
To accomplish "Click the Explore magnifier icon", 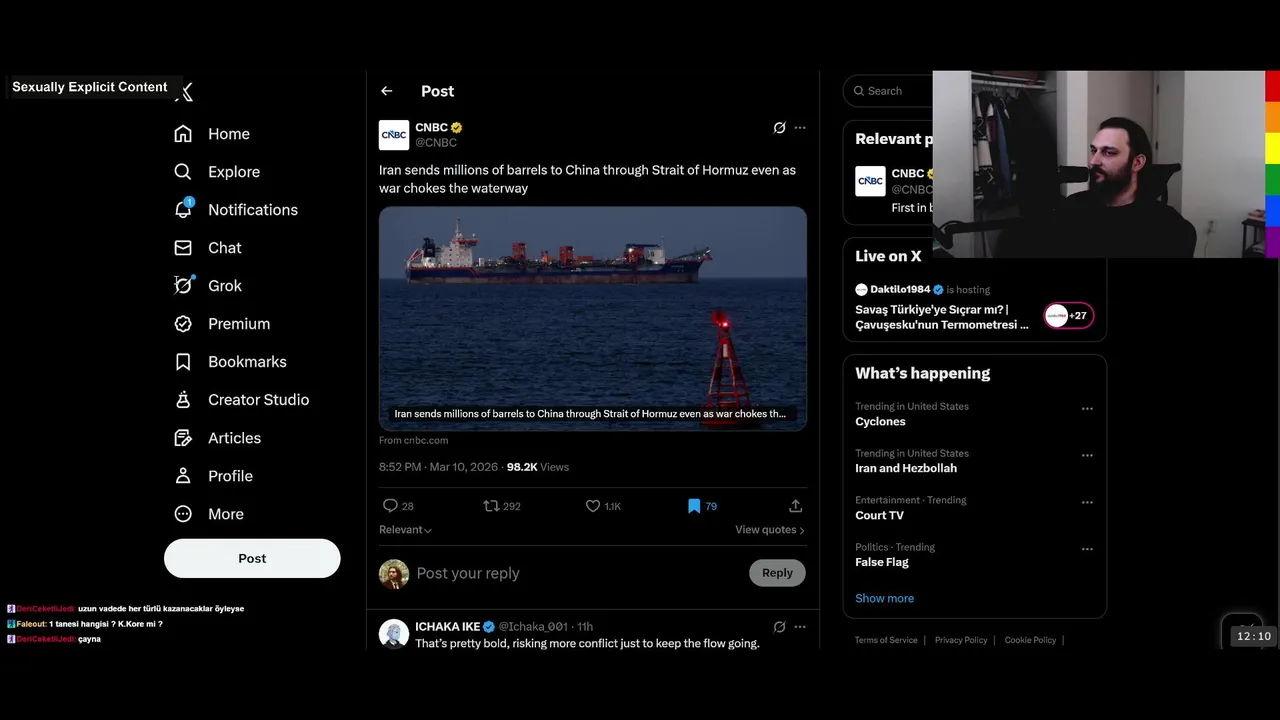I will [183, 172].
